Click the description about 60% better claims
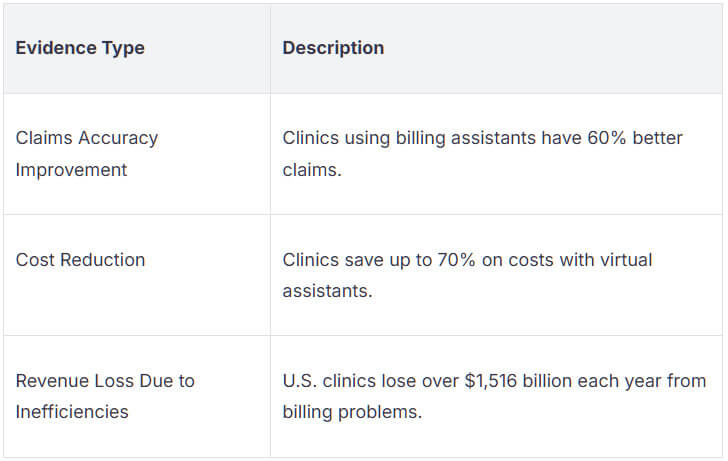The height and width of the screenshot is (461, 728). tap(482, 154)
